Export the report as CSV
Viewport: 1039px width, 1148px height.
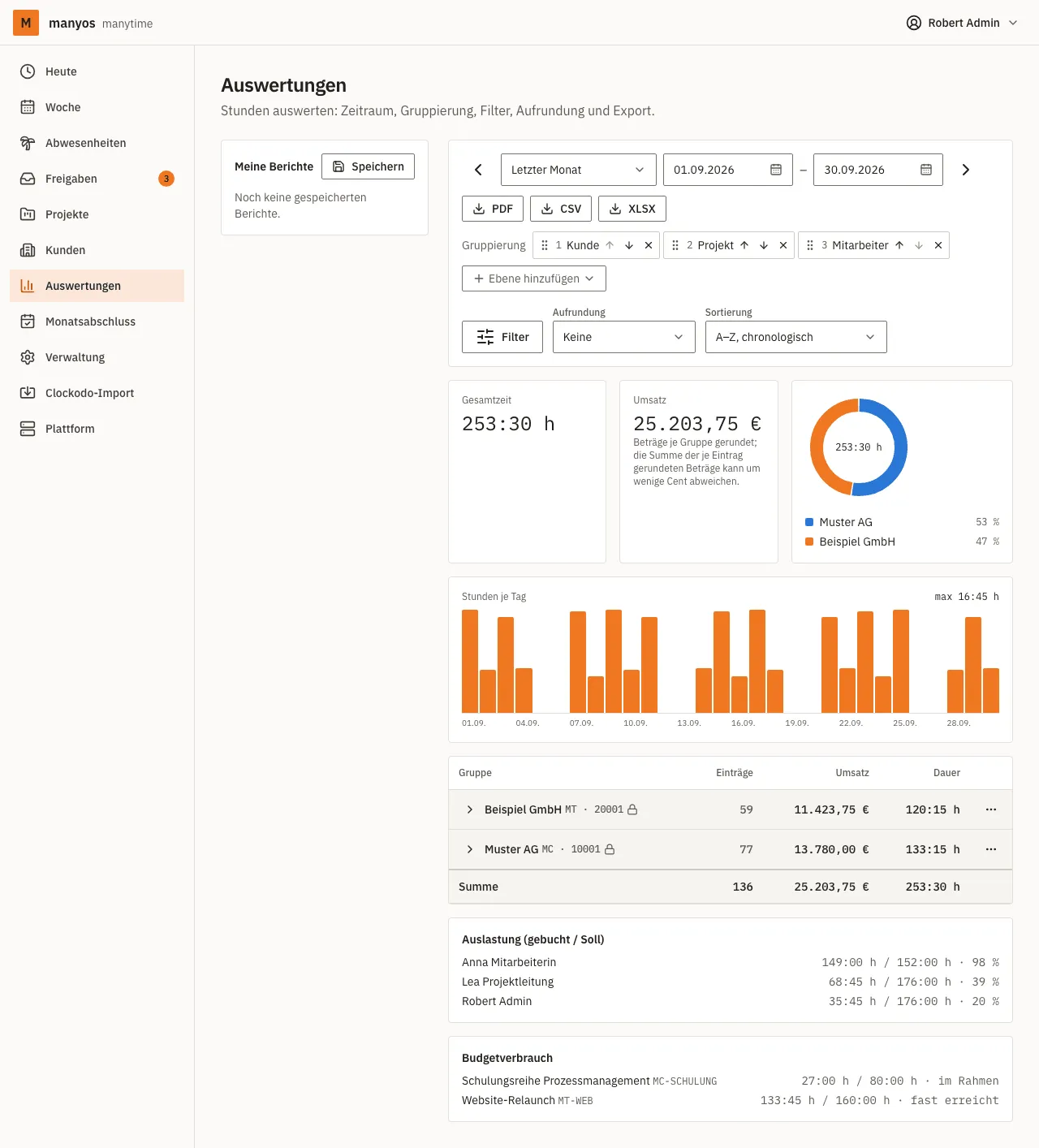561,209
